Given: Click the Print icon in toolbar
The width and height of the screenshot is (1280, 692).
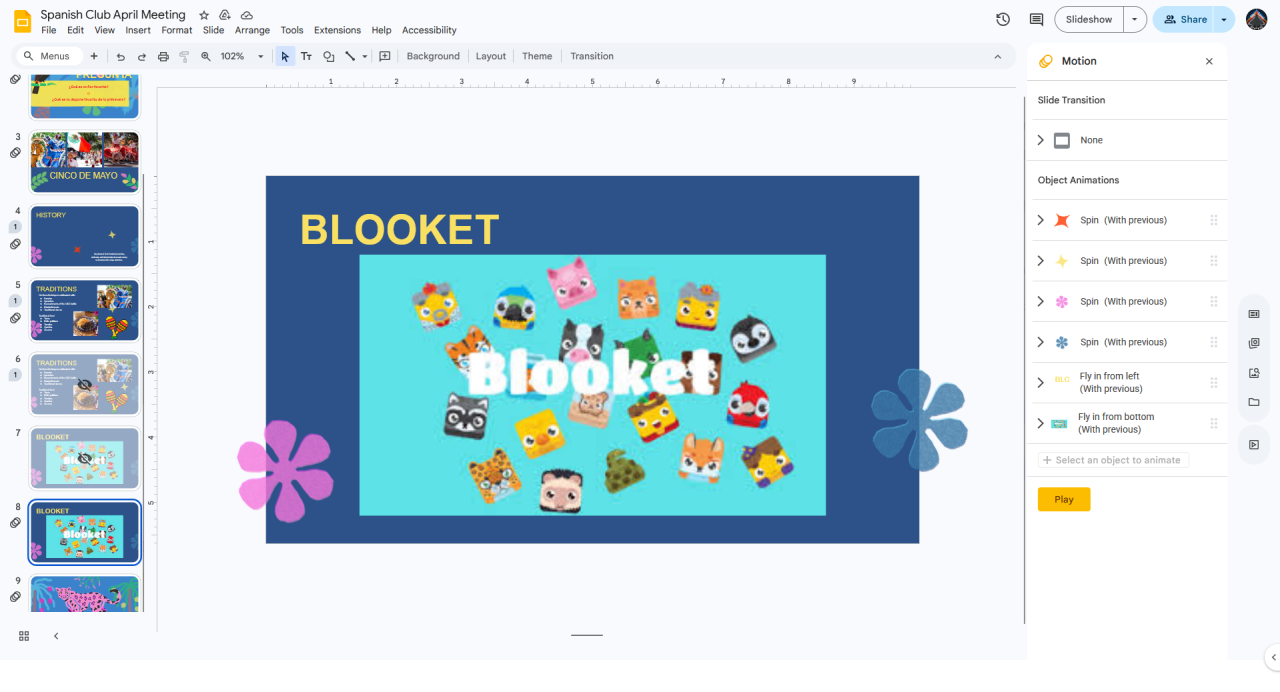Looking at the screenshot, I should pos(163,57).
